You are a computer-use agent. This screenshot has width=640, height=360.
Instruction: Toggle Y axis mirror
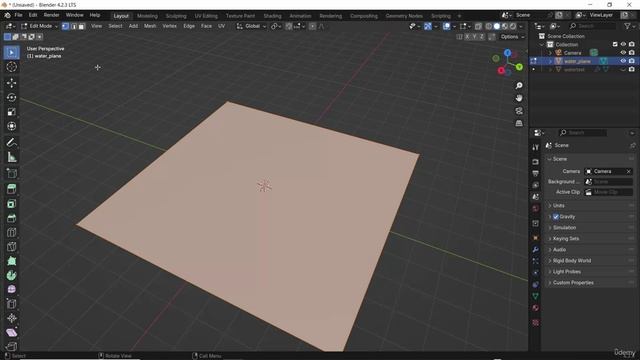[475, 37]
